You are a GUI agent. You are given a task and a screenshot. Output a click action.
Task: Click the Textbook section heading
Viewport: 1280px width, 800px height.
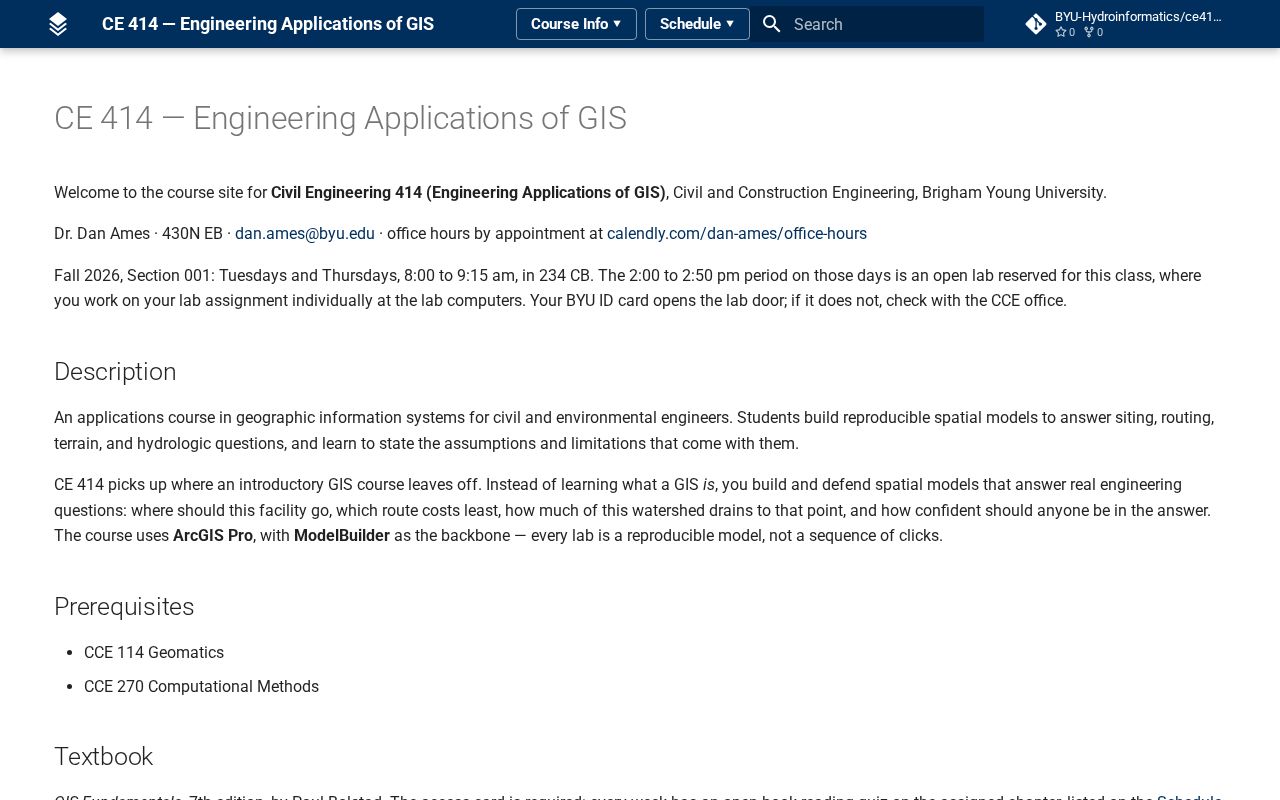[103, 757]
